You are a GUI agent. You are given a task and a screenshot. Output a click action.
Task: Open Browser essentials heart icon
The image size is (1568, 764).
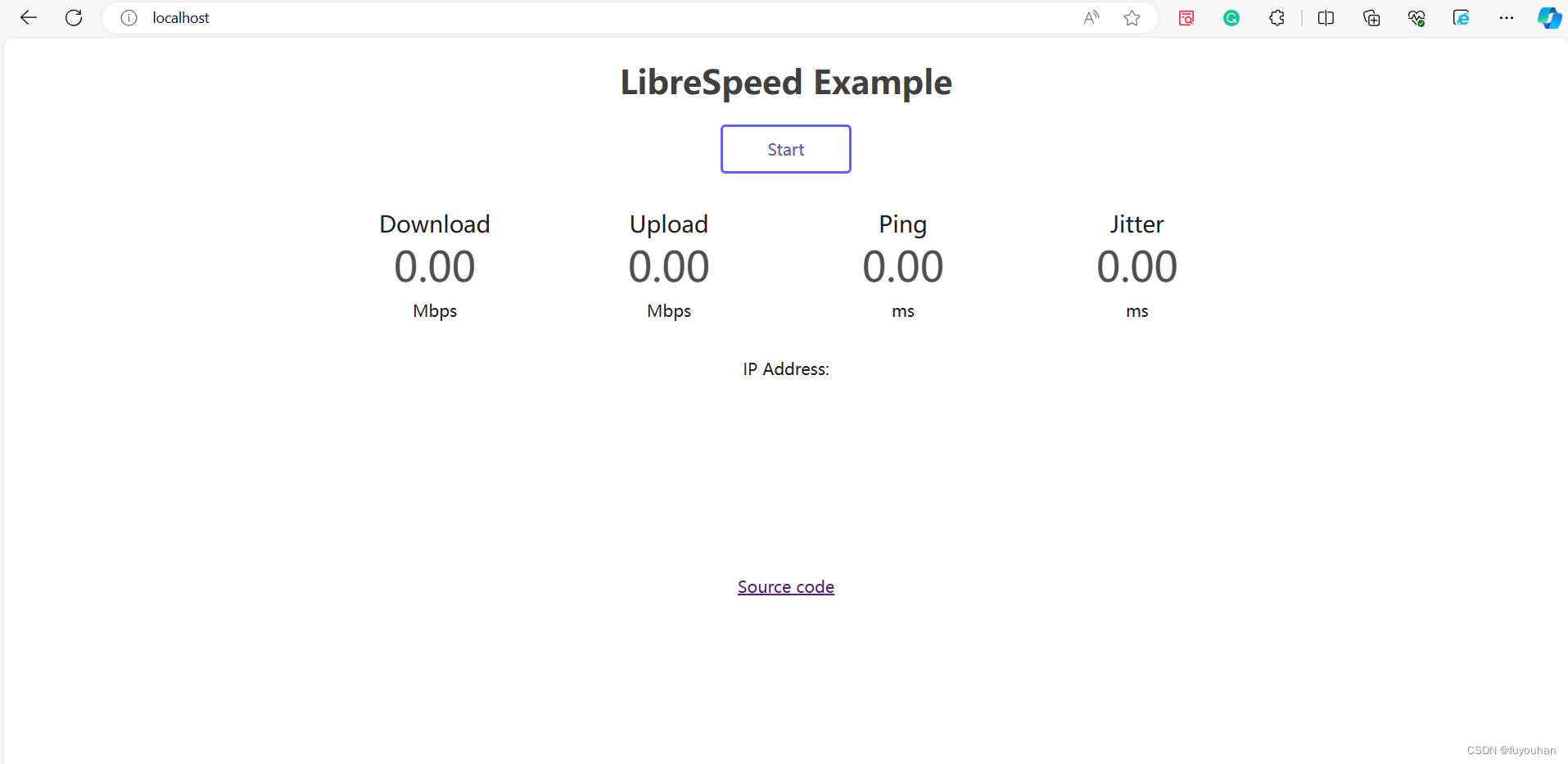[1417, 18]
